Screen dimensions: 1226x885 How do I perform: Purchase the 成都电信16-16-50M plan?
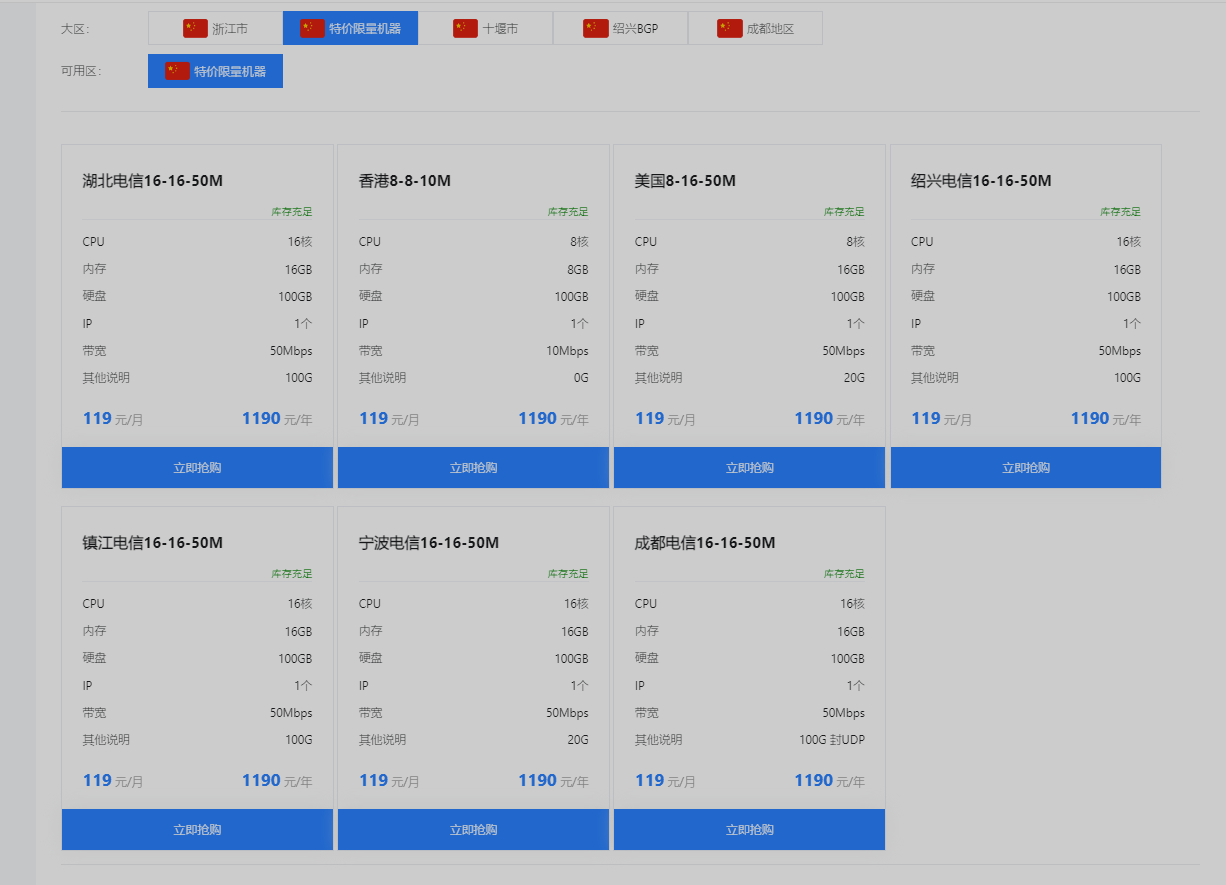[749, 830]
